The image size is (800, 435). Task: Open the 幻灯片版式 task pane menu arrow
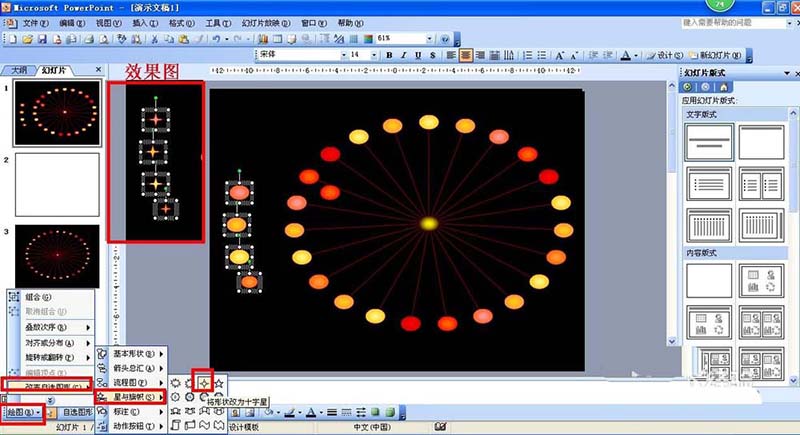[787, 73]
